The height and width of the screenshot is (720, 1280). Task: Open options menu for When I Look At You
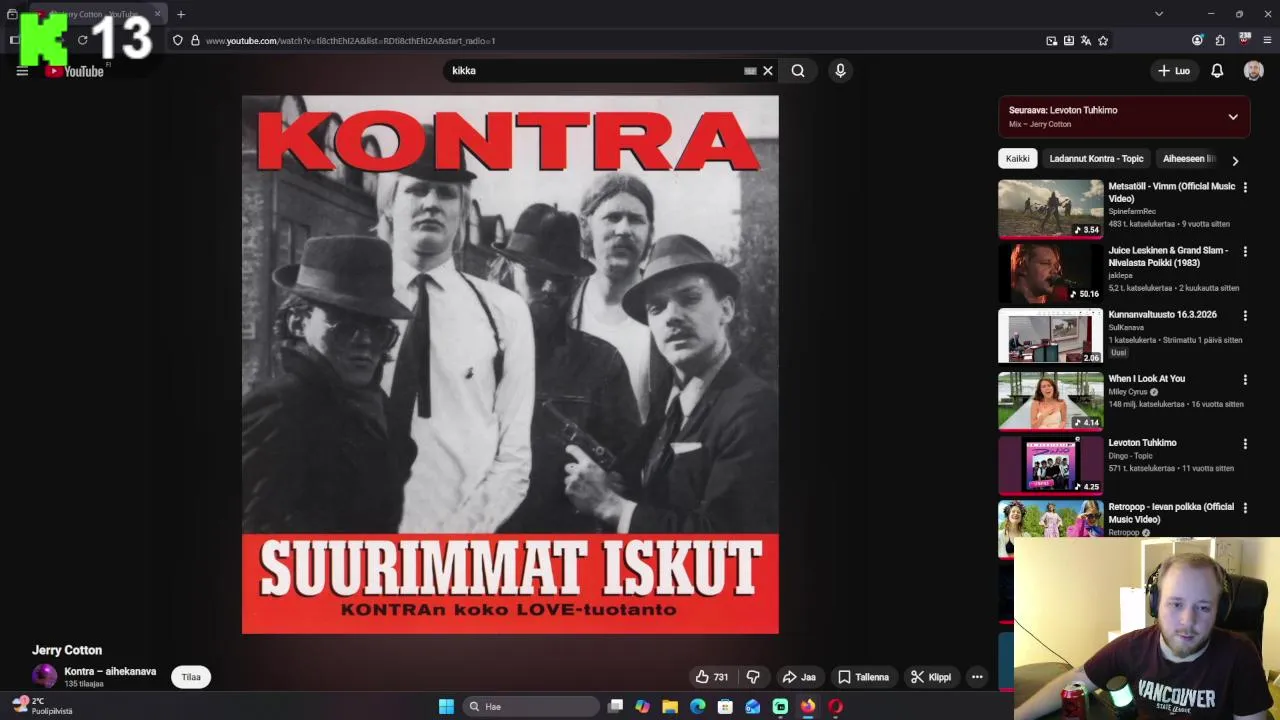[x=1245, y=379]
